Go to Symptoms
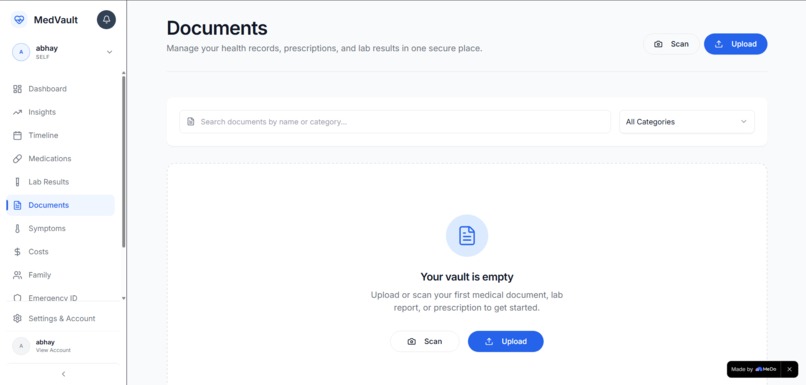The image size is (806, 385). pyautogui.click(x=61, y=228)
